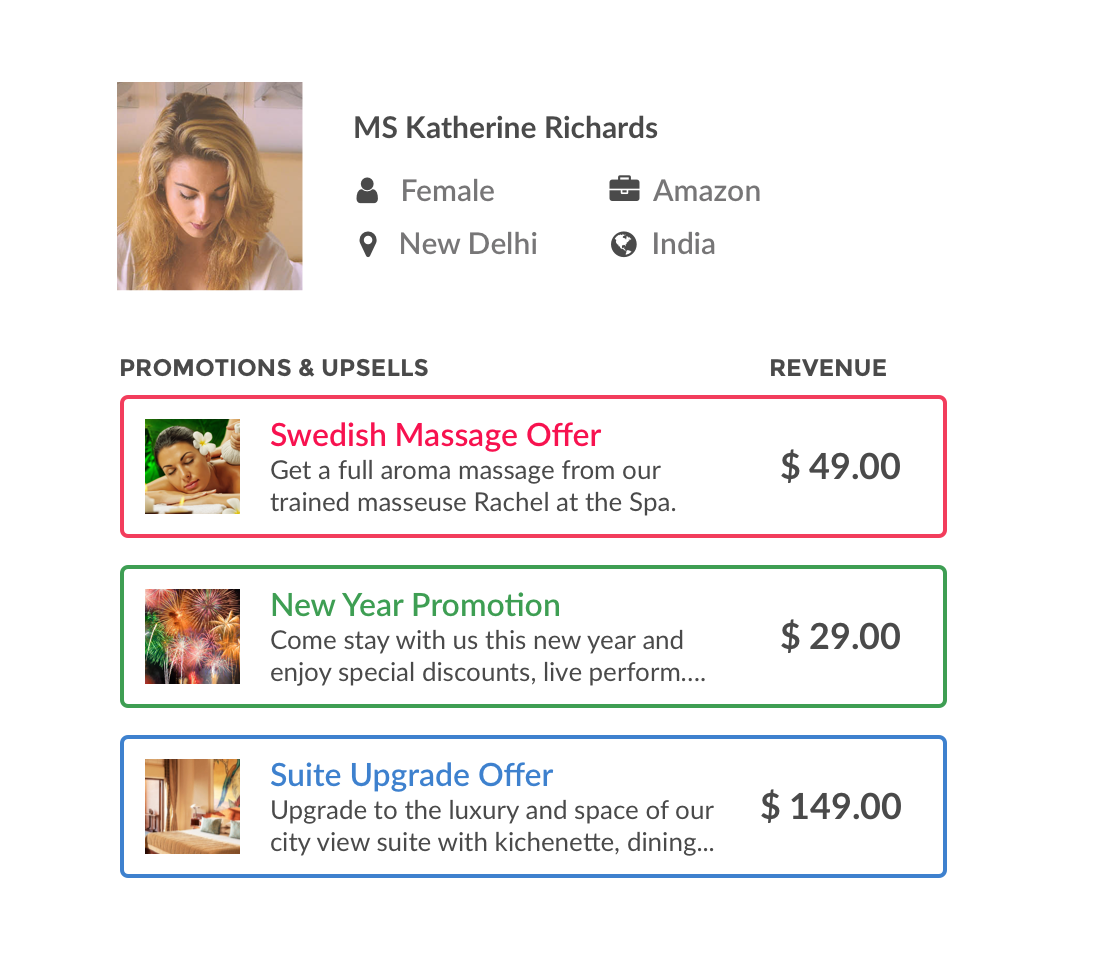The width and height of the screenshot is (1097, 966).
Task: Click the map pin location icon
Action: coord(367,245)
